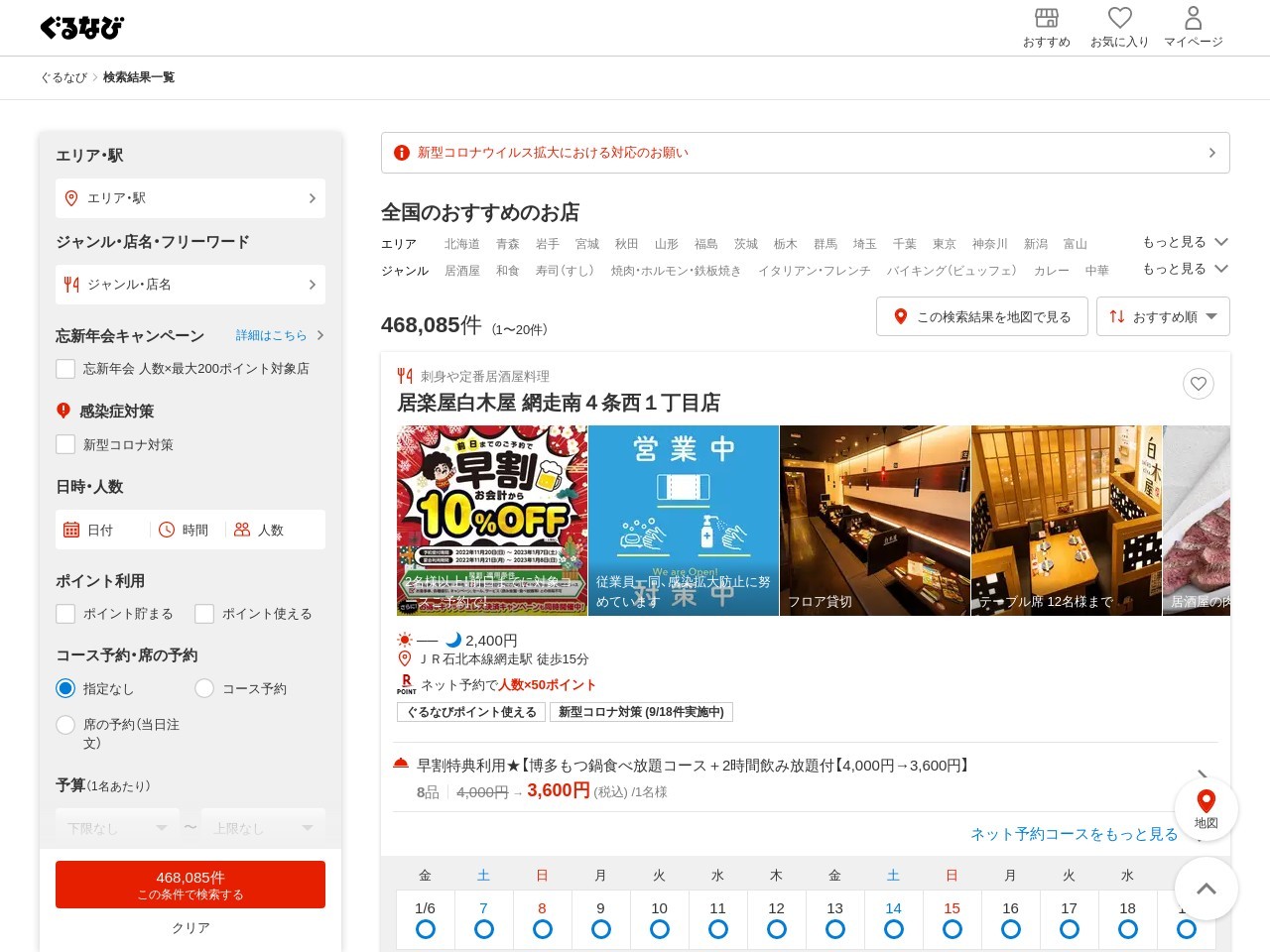
Task: Select 席の予約(当日注文) radio button
Action: (65, 725)
